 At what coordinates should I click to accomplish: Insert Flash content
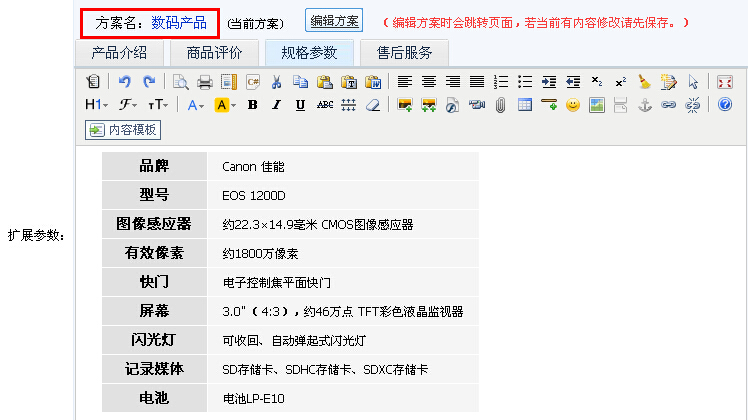pyautogui.click(x=452, y=105)
